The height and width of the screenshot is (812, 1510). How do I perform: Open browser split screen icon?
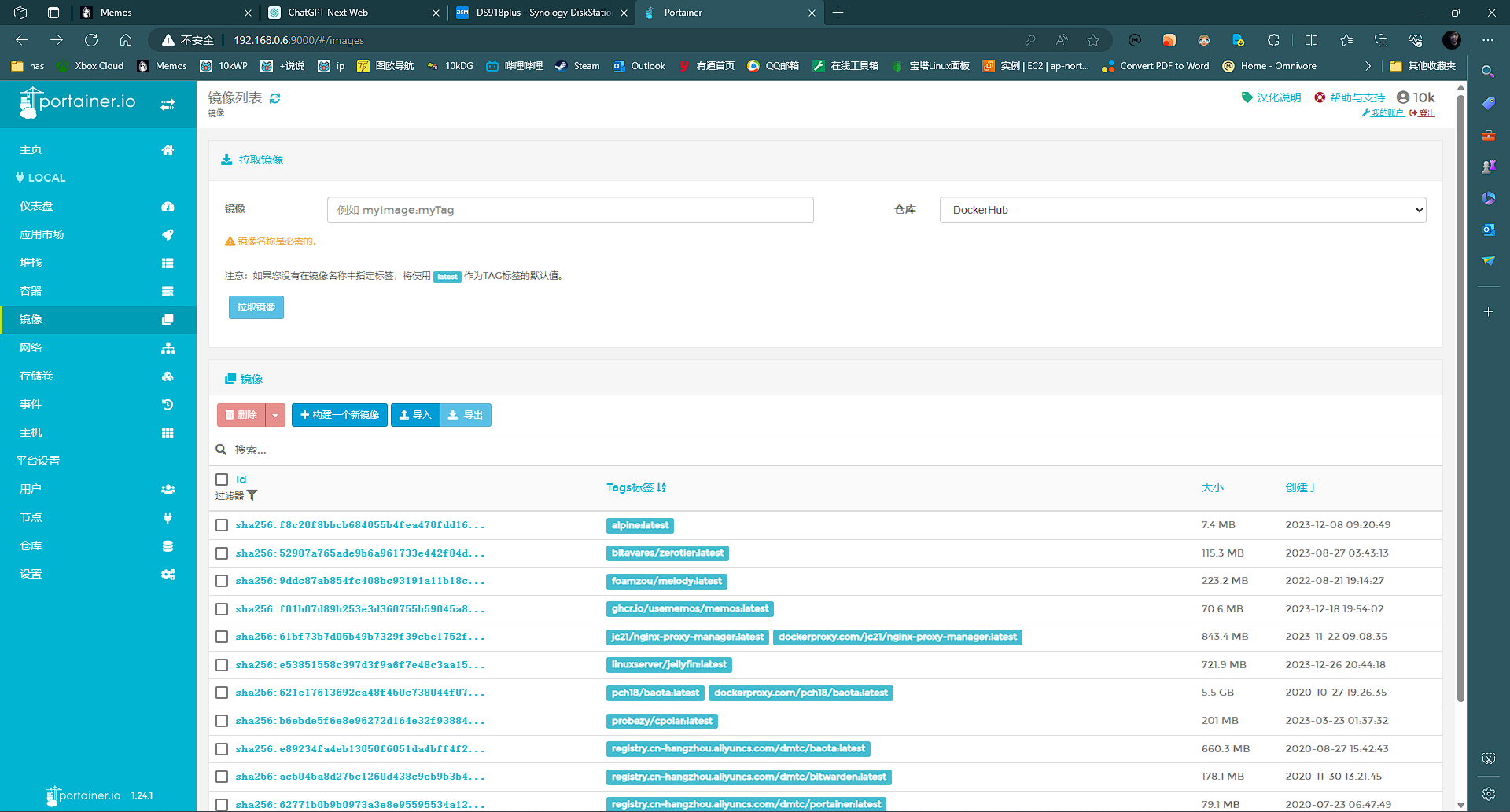point(1311,40)
